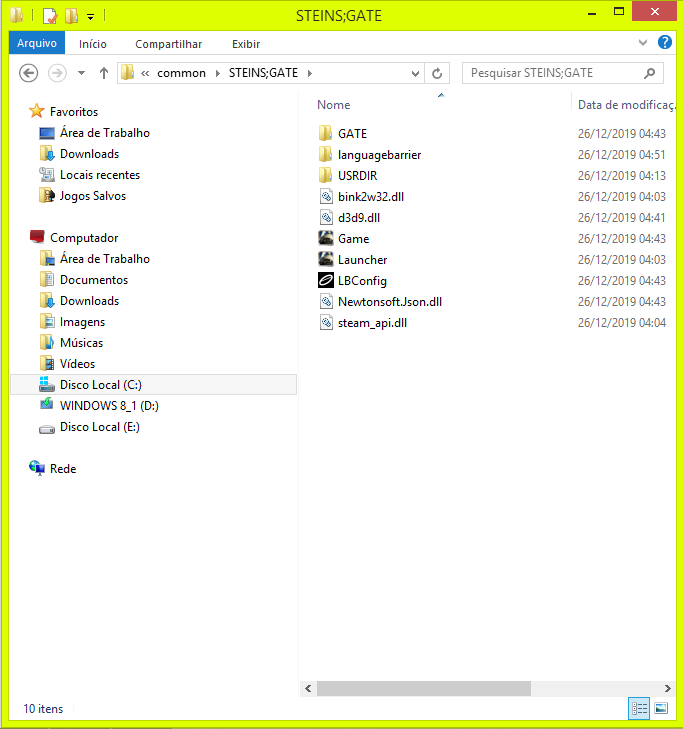Refresh the STEINS;GATE folder view
The height and width of the screenshot is (729, 683).
point(437,73)
